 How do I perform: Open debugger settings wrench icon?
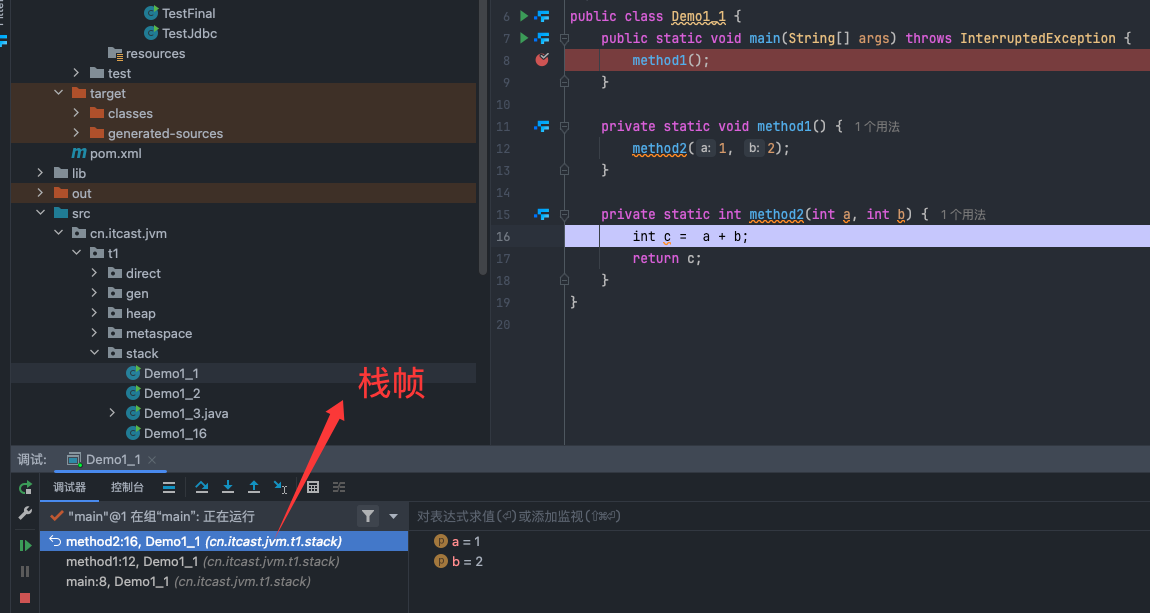(25, 513)
